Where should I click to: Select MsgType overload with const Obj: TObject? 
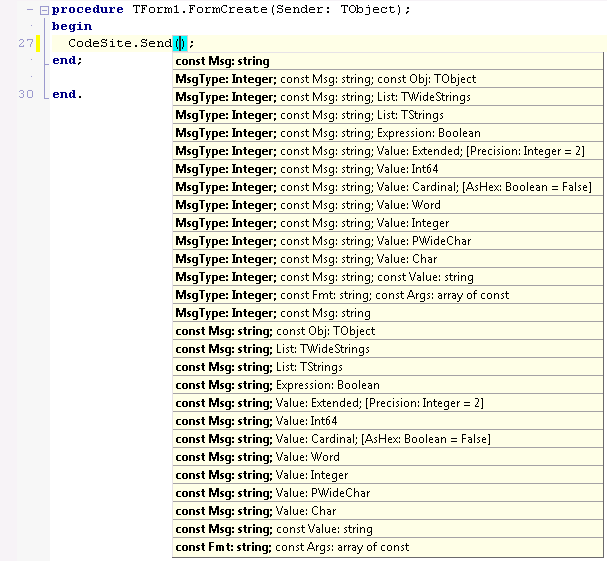point(388,79)
